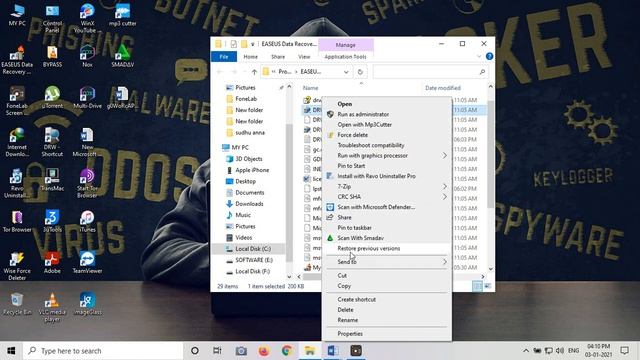Expand the Run with graphics processor submenu
This screenshot has width=640, height=360.
(x=444, y=156)
